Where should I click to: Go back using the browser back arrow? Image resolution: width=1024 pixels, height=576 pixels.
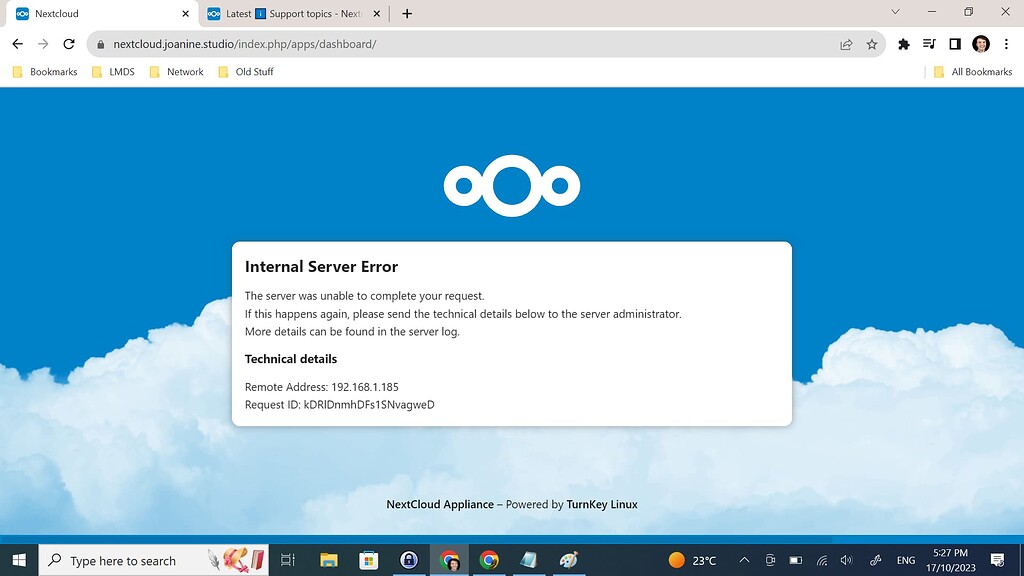click(18, 44)
